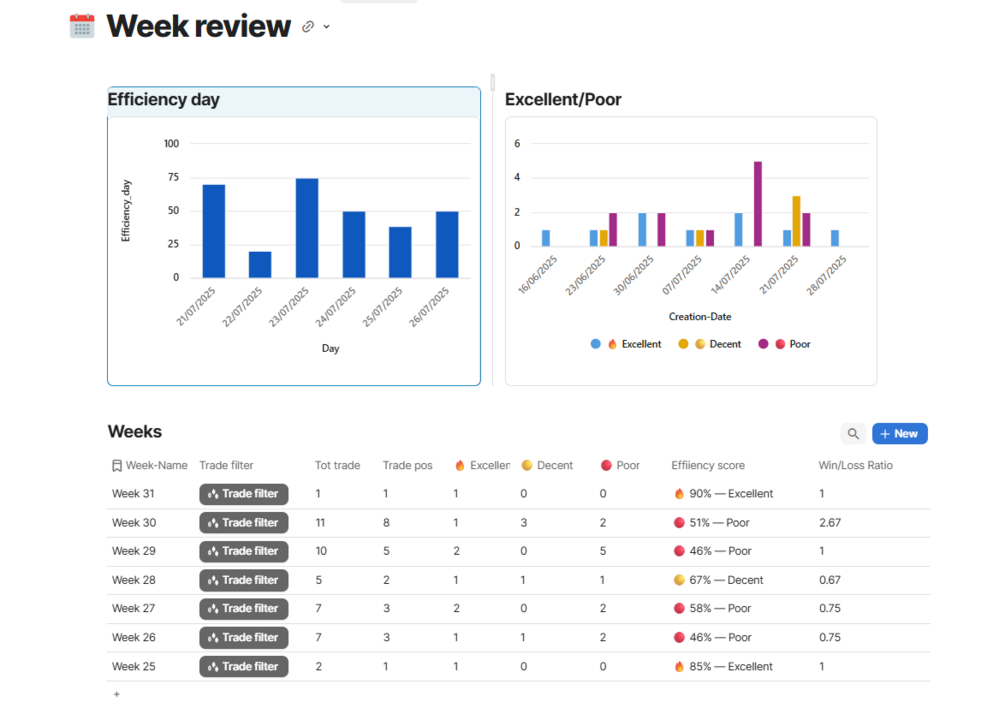Open search in the Weeks table
The height and width of the screenshot is (708, 1005).
point(853,434)
